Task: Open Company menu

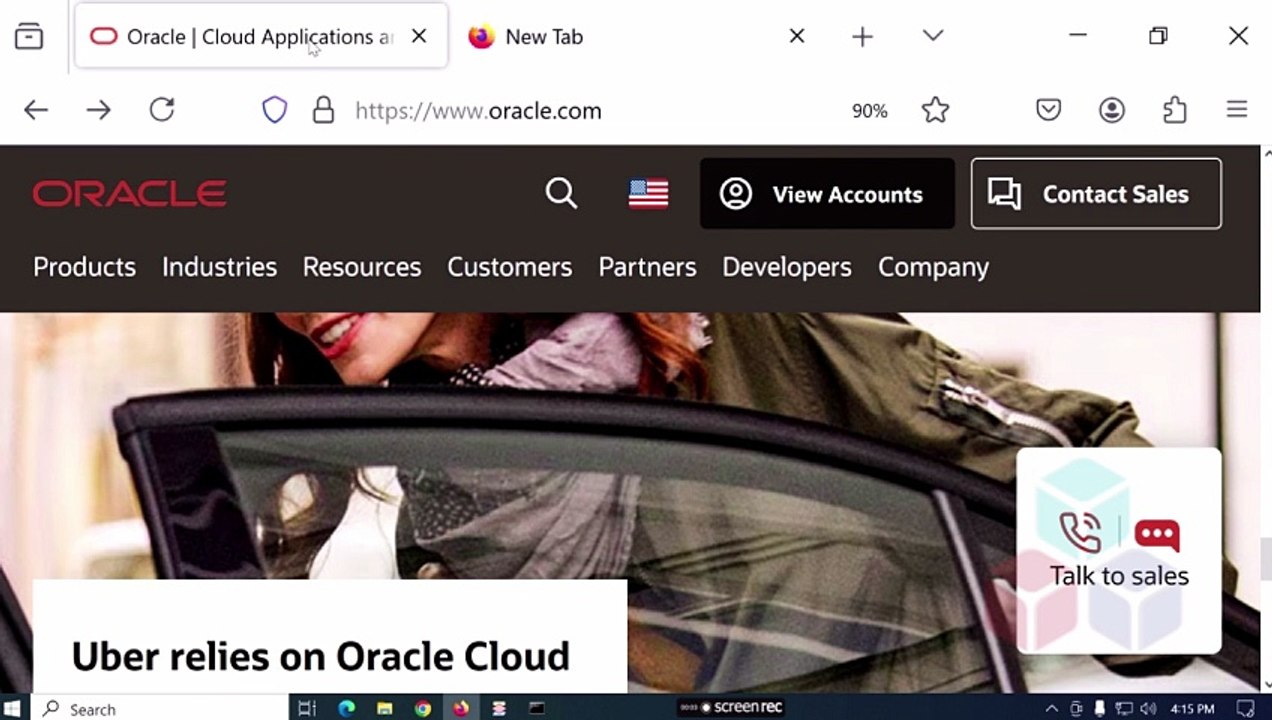Action: [933, 267]
